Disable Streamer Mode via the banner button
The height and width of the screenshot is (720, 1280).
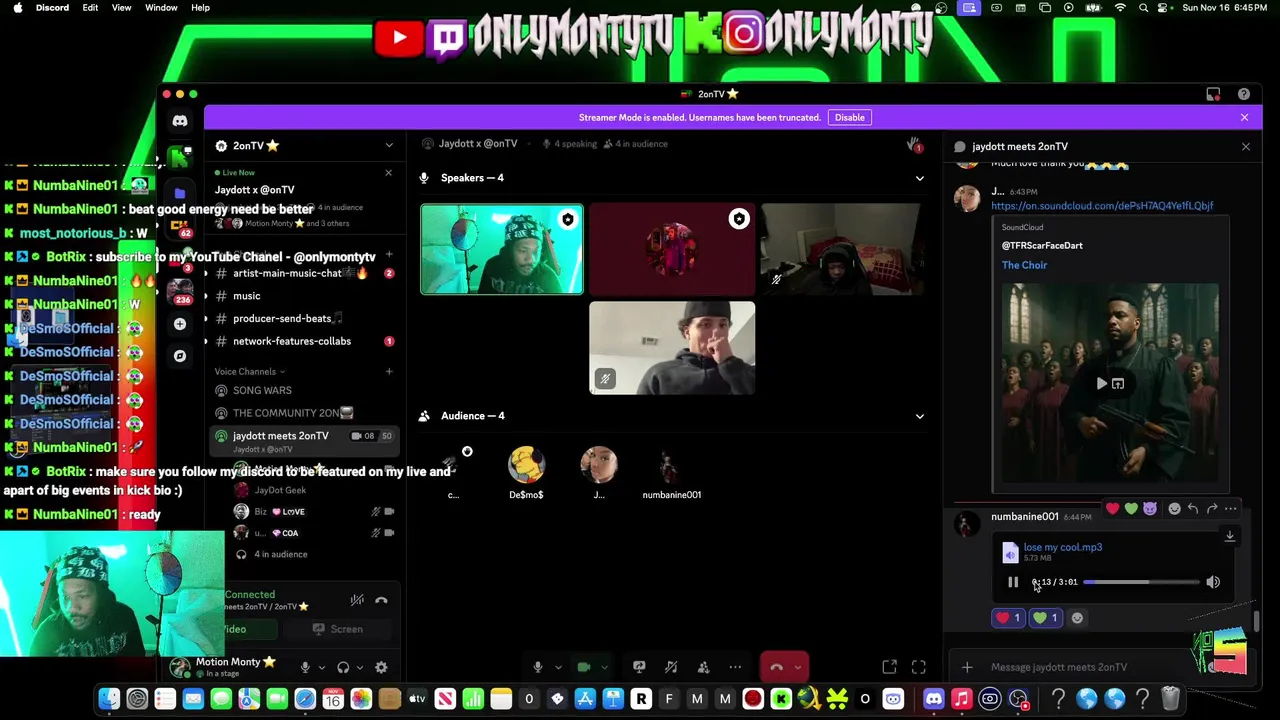pos(849,117)
